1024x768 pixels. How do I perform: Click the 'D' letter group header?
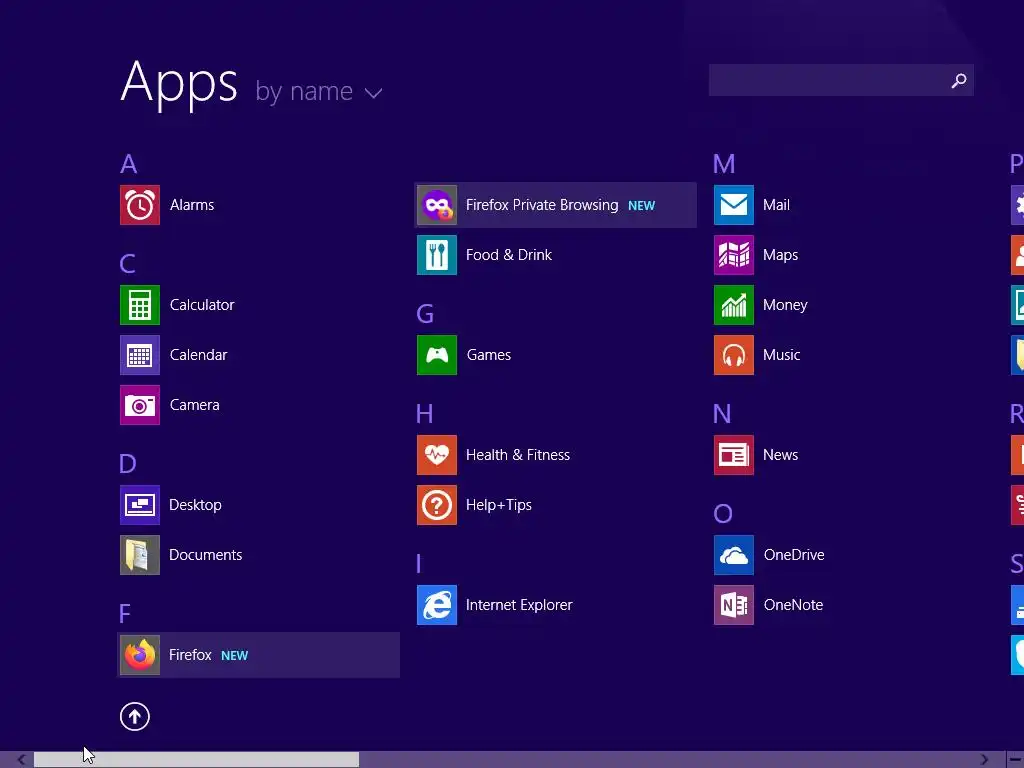tap(128, 464)
